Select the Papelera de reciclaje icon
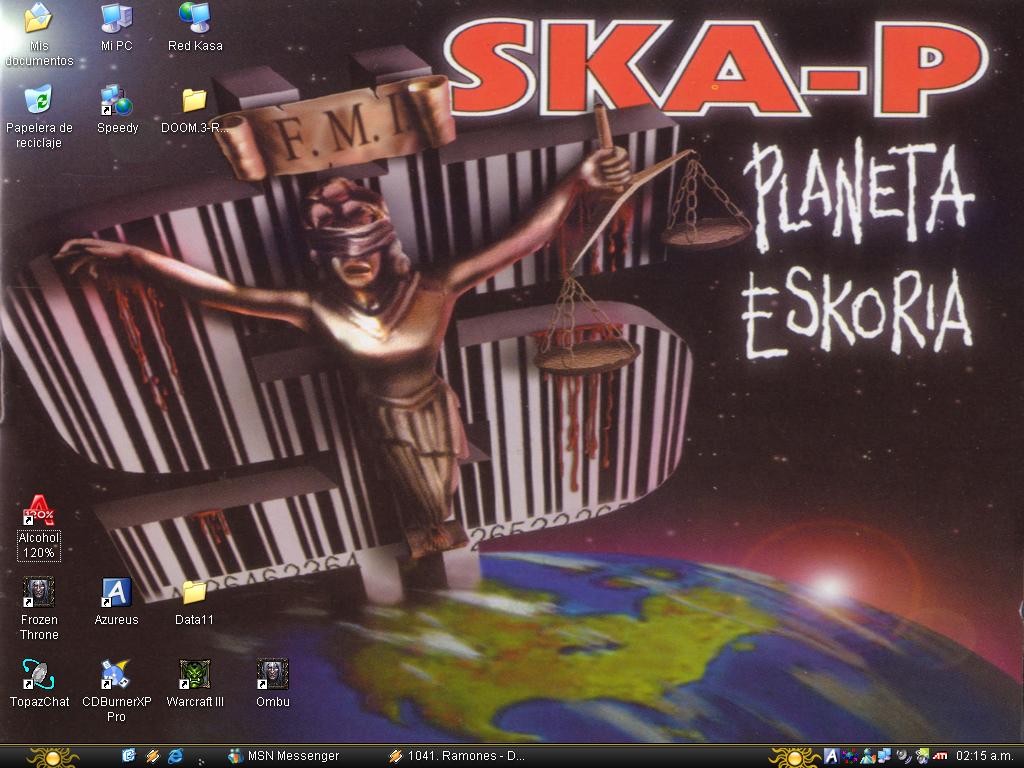The width and height of the screenshot is (1024, 768). (39, 100)
